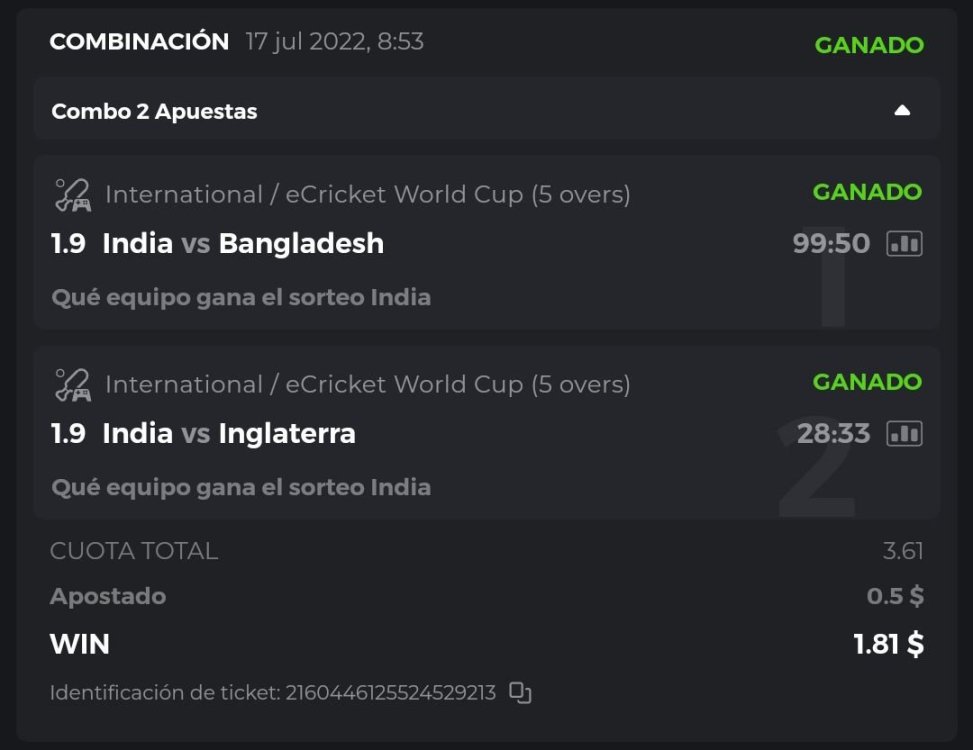
Task: Open statistics icon for India vs Inglaterra
Action: (x=904, y=434)
